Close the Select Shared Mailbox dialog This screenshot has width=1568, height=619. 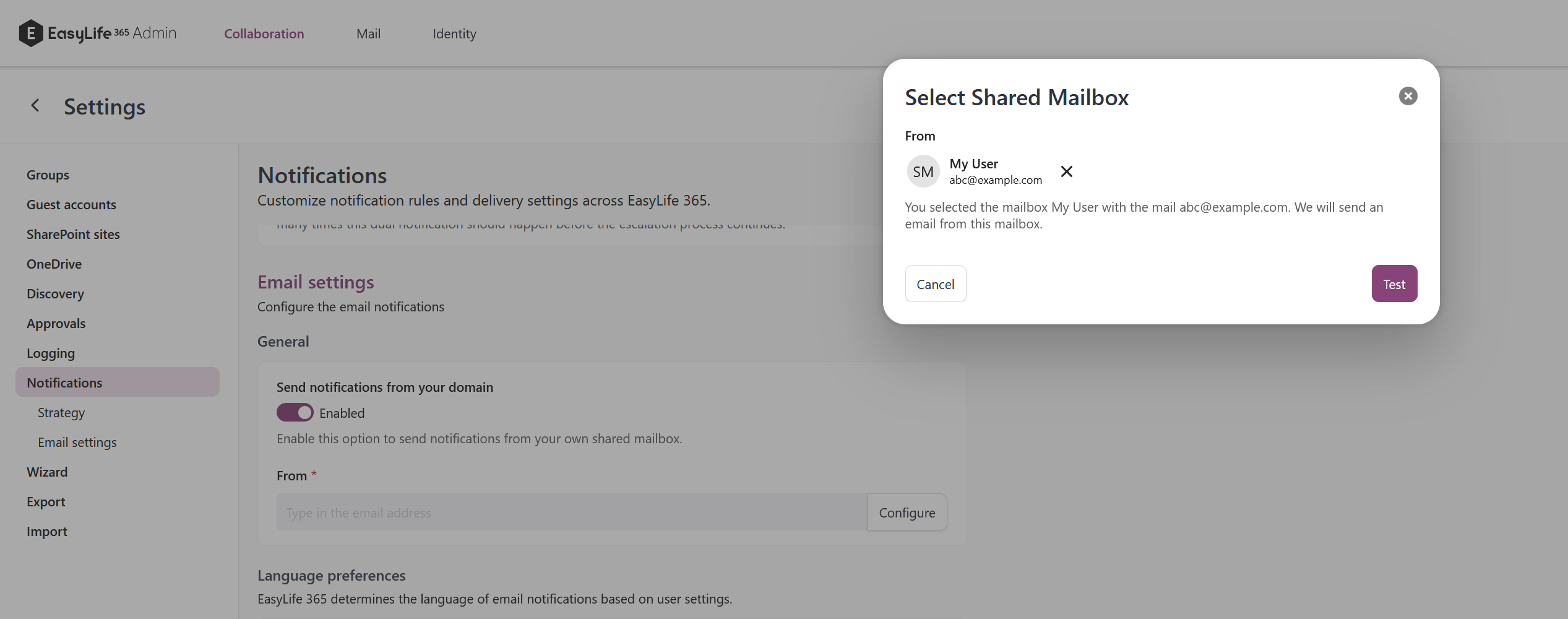pos(1408,95)
